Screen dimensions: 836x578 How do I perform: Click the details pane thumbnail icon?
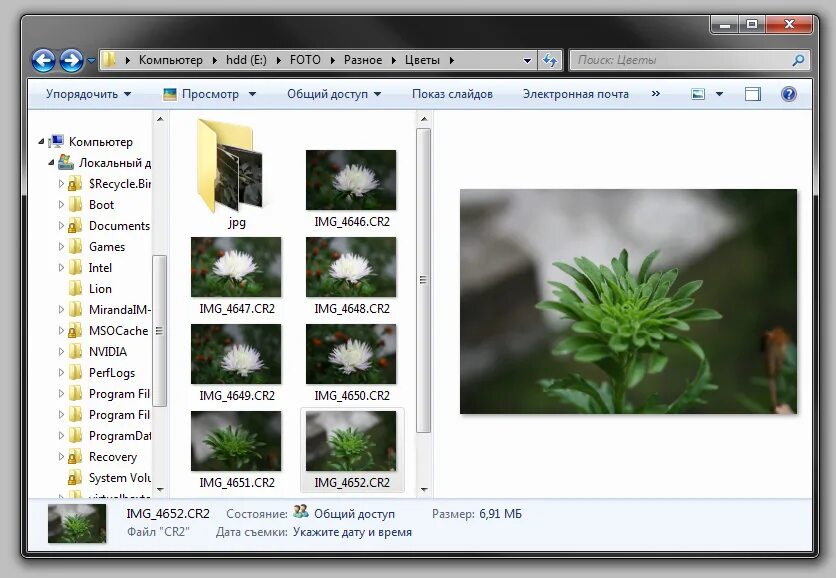click(x=77, y=524)
